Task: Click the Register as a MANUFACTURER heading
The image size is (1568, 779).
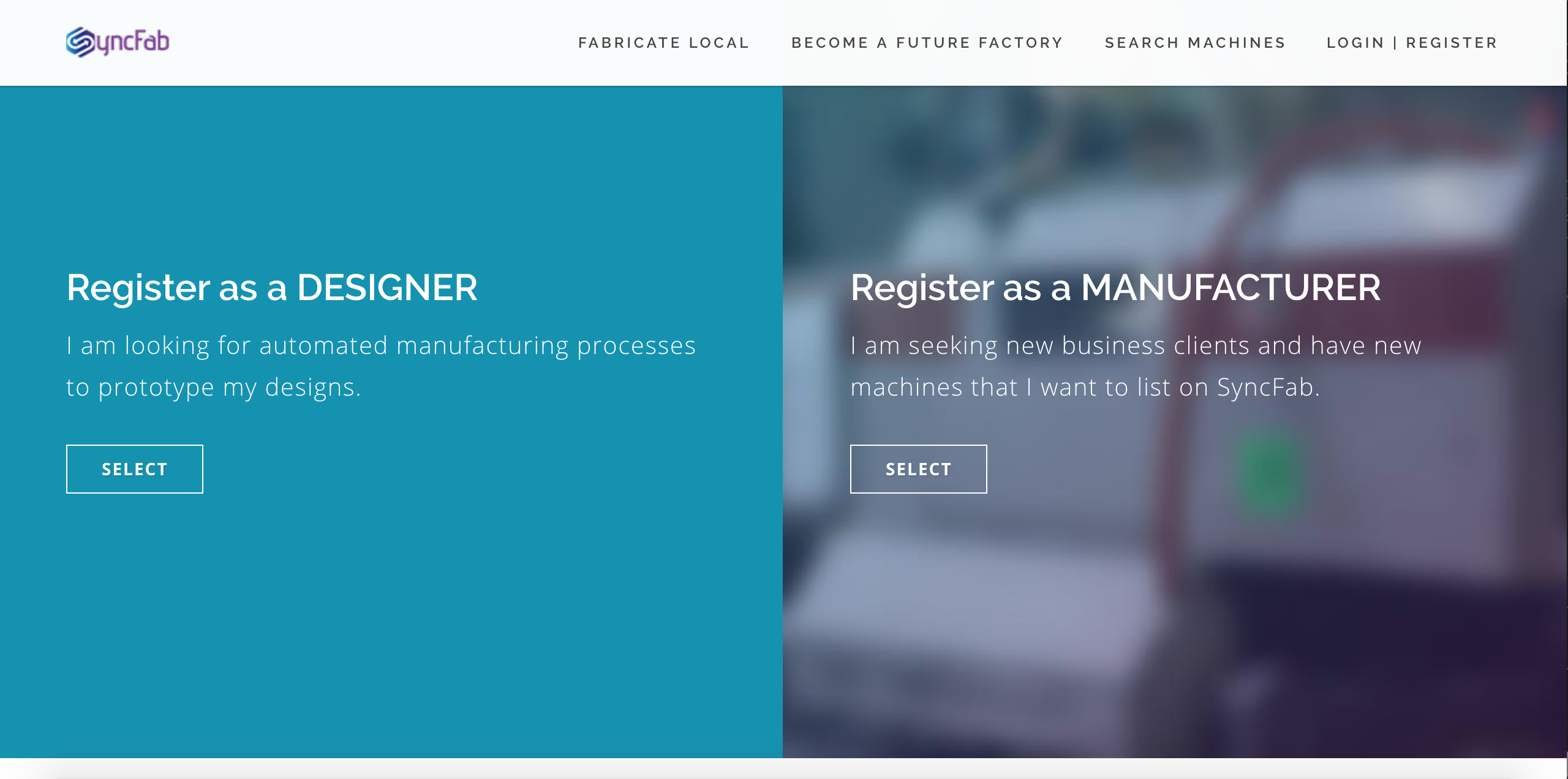Action: [1115, 288]
